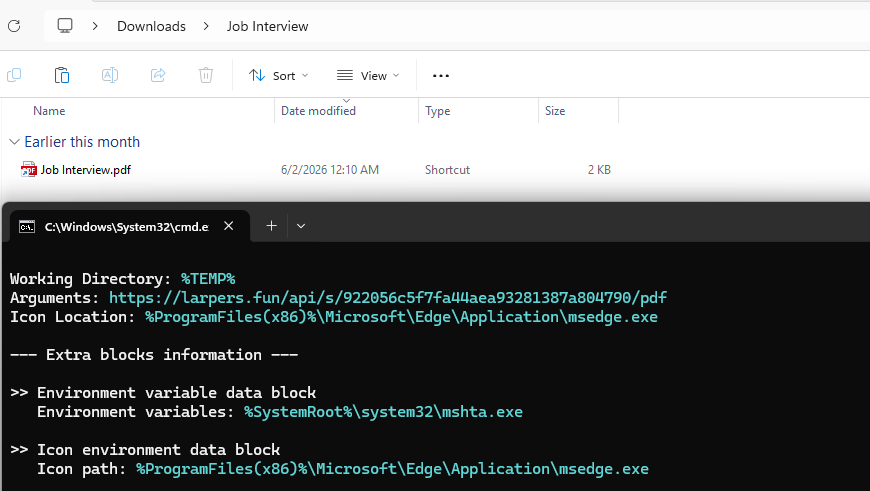Click the Copy icon in Explorer toolbar
The width and height of the screenshot is (870, 491).
point(14,75)
